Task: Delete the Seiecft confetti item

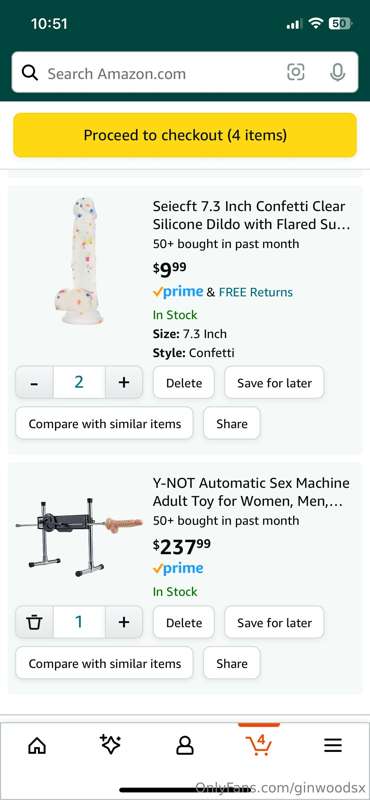Action: [x=184, y=383]
